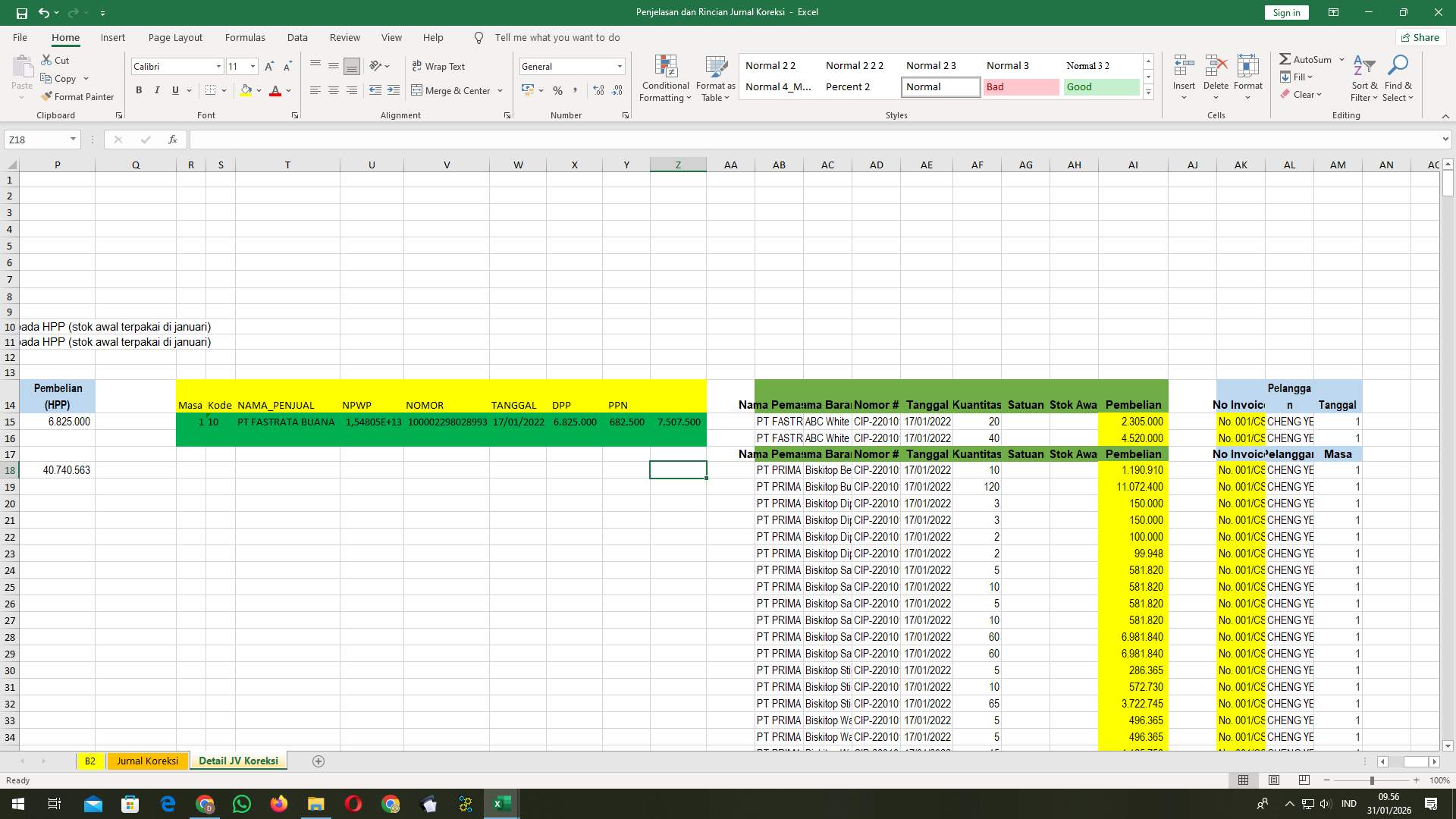Click the AutoSum button

1306,58
